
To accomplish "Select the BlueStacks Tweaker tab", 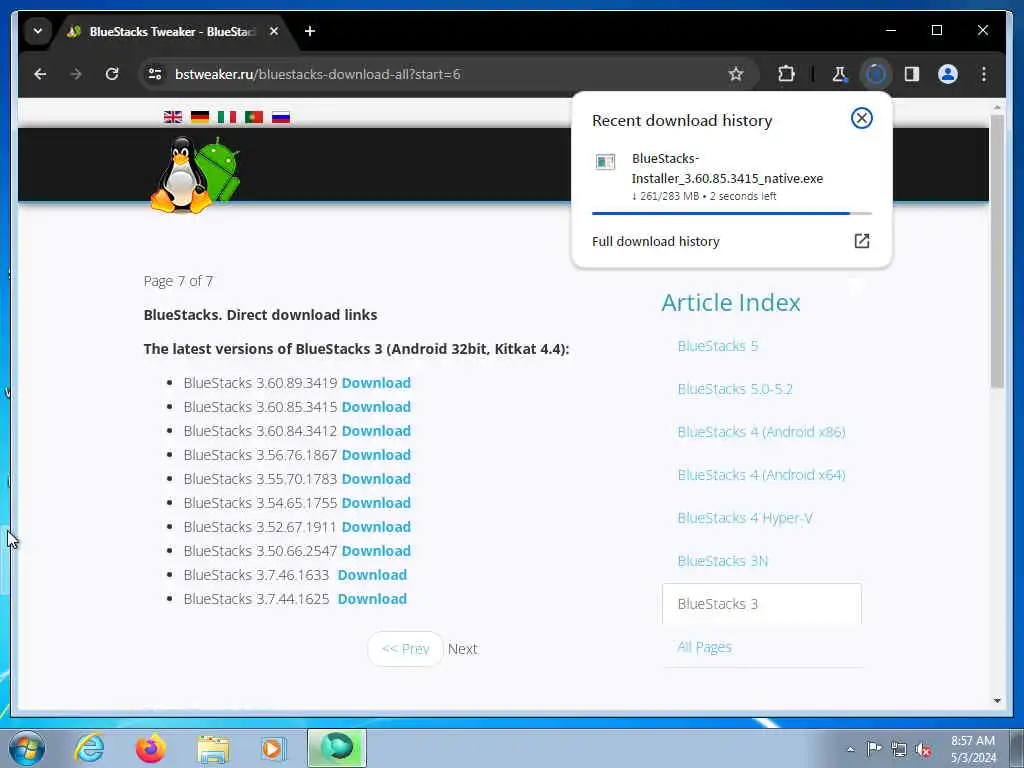I will [x=172, y=31].
